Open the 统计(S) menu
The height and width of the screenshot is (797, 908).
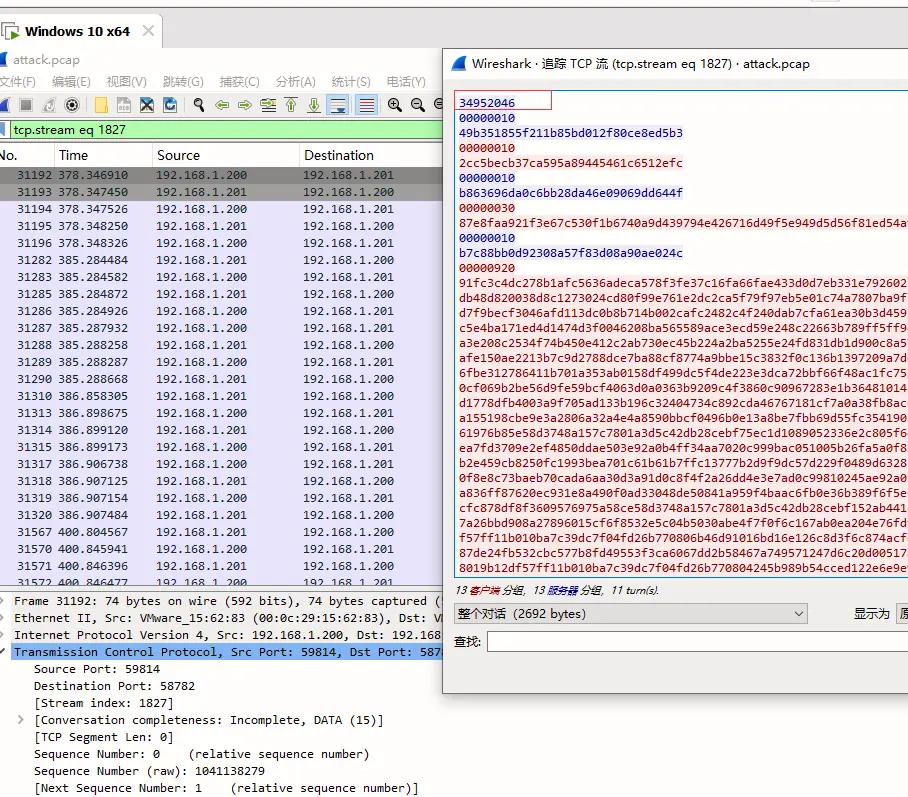[350, 82]
